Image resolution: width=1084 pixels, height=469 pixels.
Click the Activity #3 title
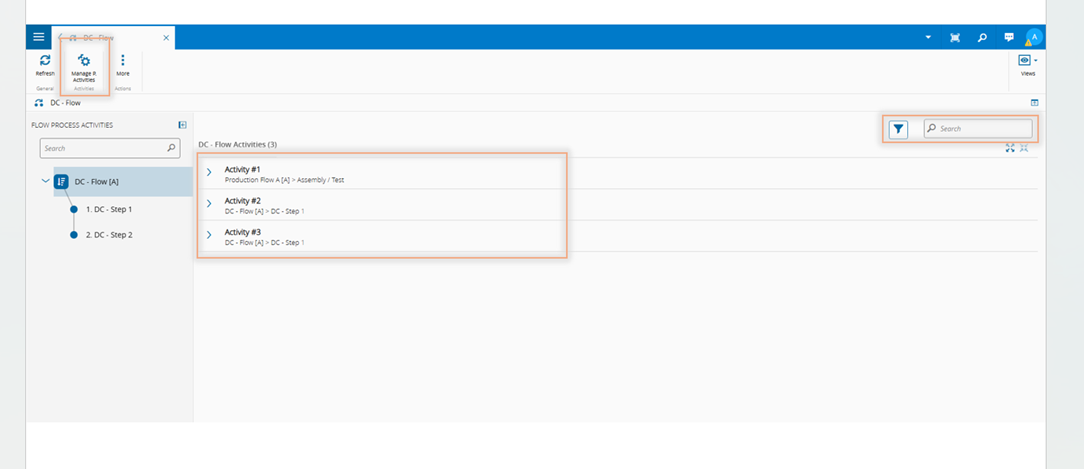pyautogui.click(x=243, y=232)
